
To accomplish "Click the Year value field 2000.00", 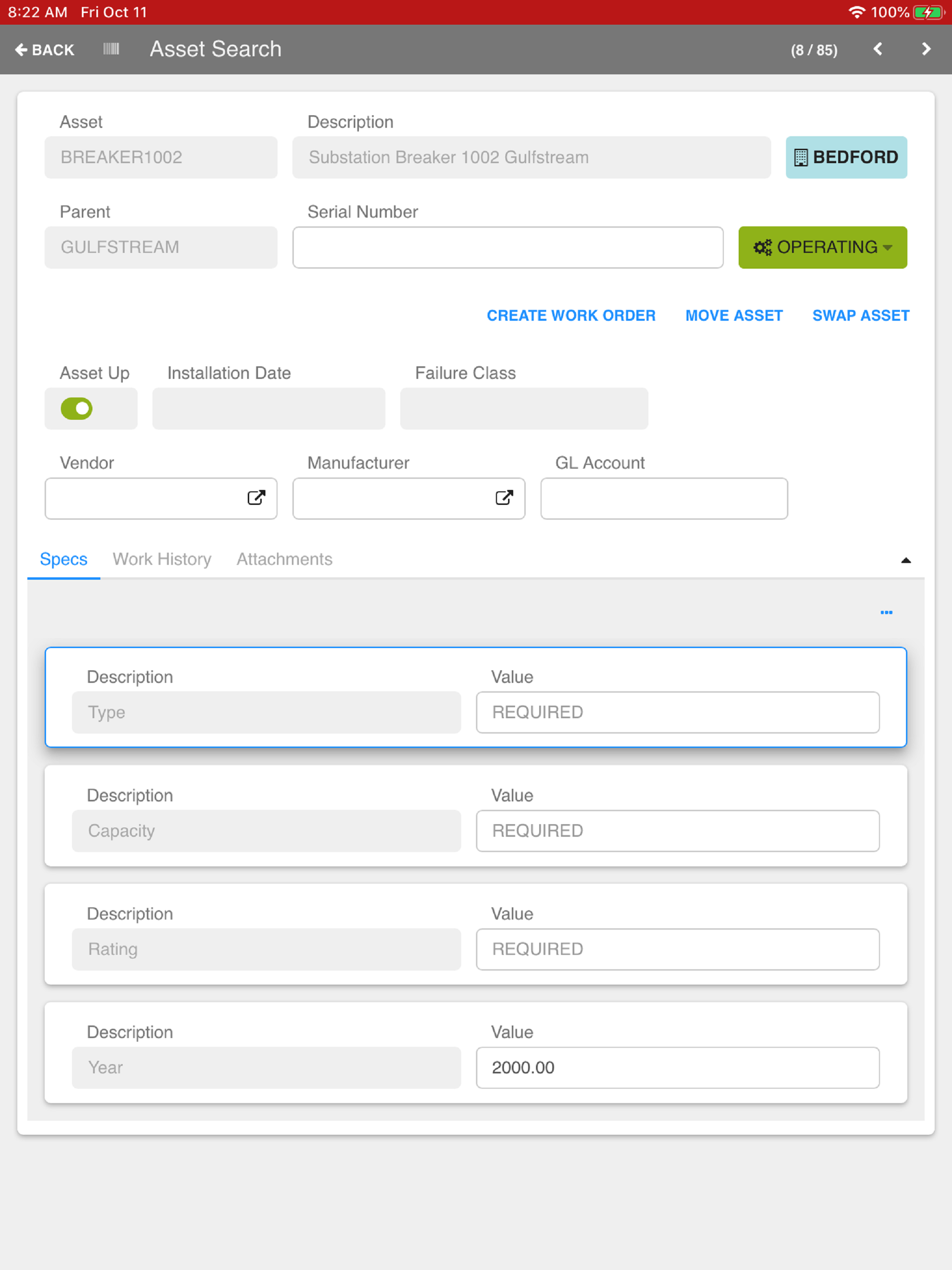I will [x=678, y=1068].
